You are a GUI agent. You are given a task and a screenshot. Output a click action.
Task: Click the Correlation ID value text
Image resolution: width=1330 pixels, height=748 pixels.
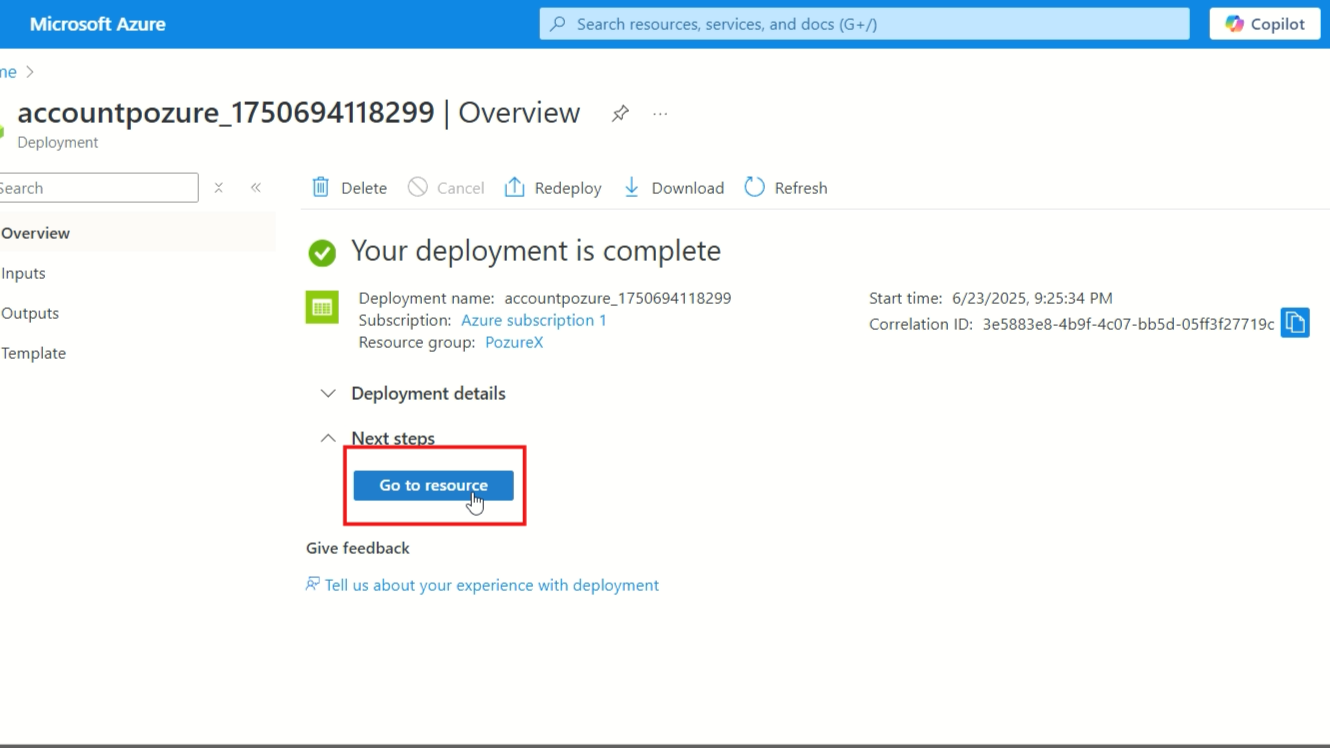(1128, 324)
